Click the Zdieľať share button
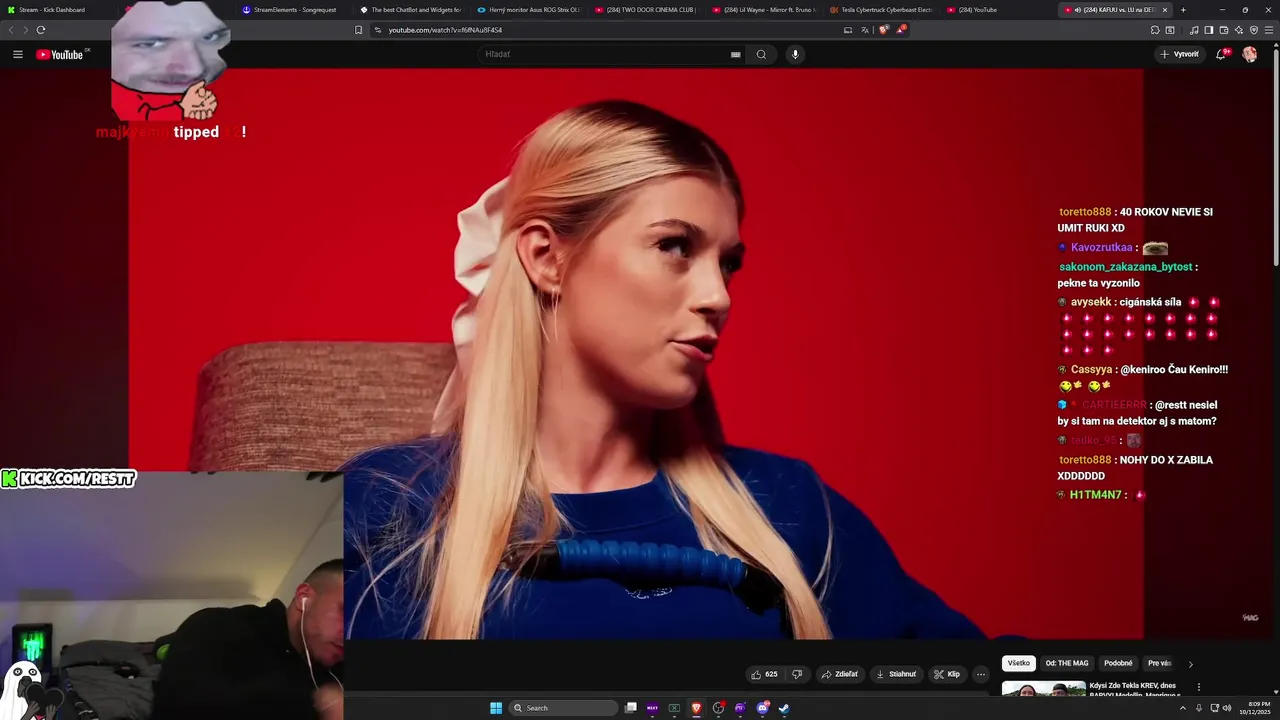The image size is (1280, 720). (x=840, y=674)
